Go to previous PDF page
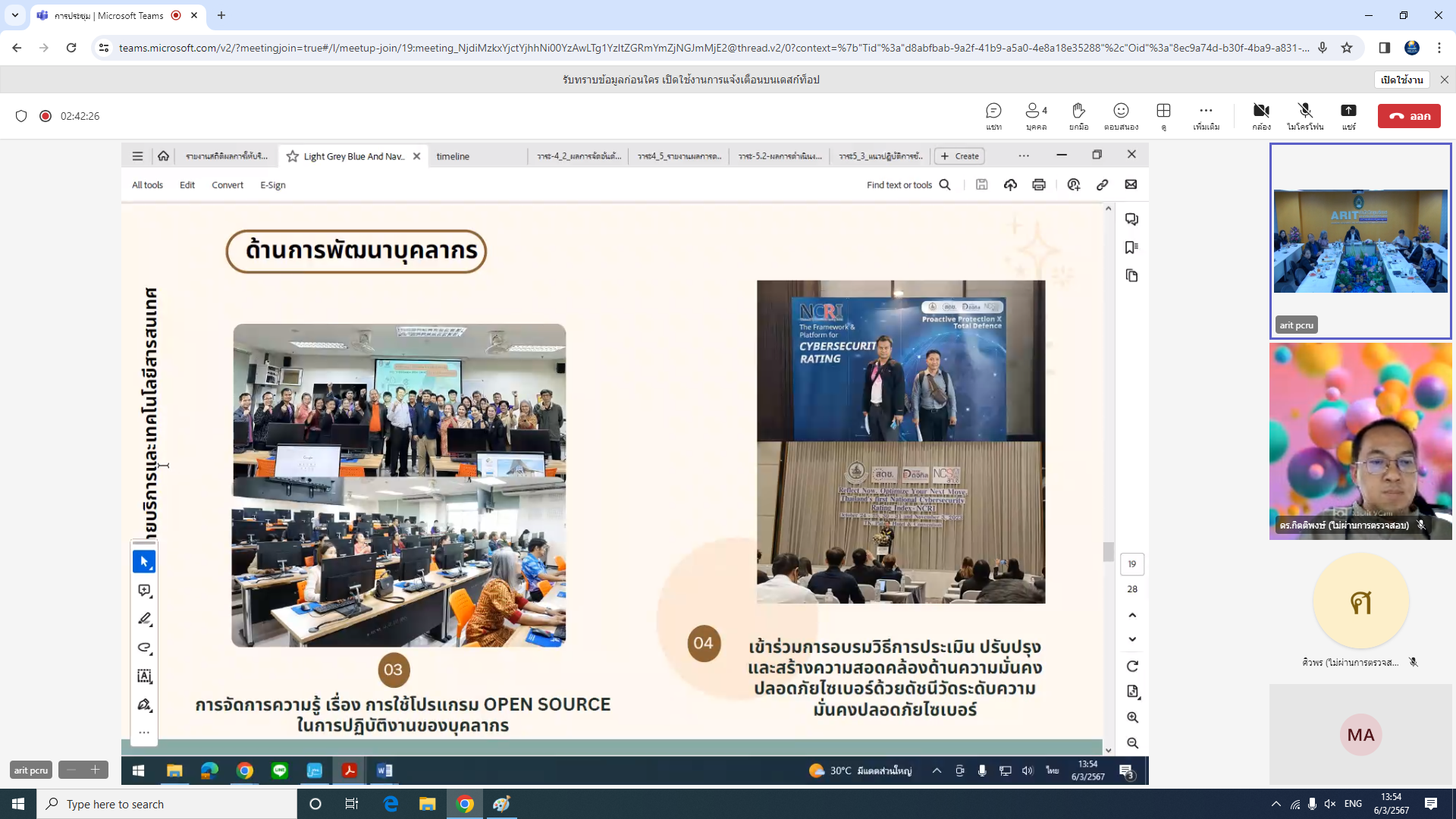1456x819 pixels. point(1131,615)
